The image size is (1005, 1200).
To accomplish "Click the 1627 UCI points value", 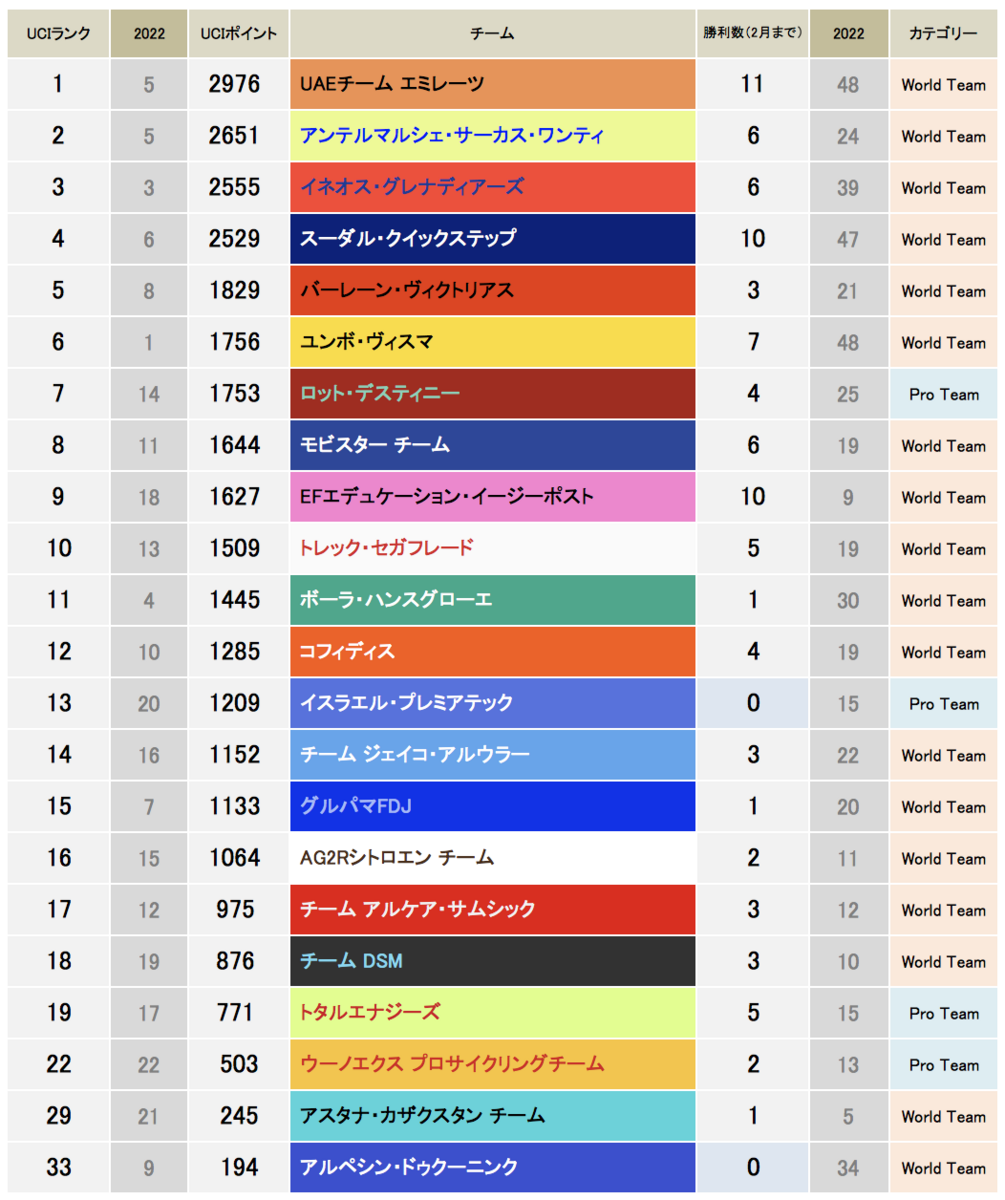I will [x=234, y=497].
